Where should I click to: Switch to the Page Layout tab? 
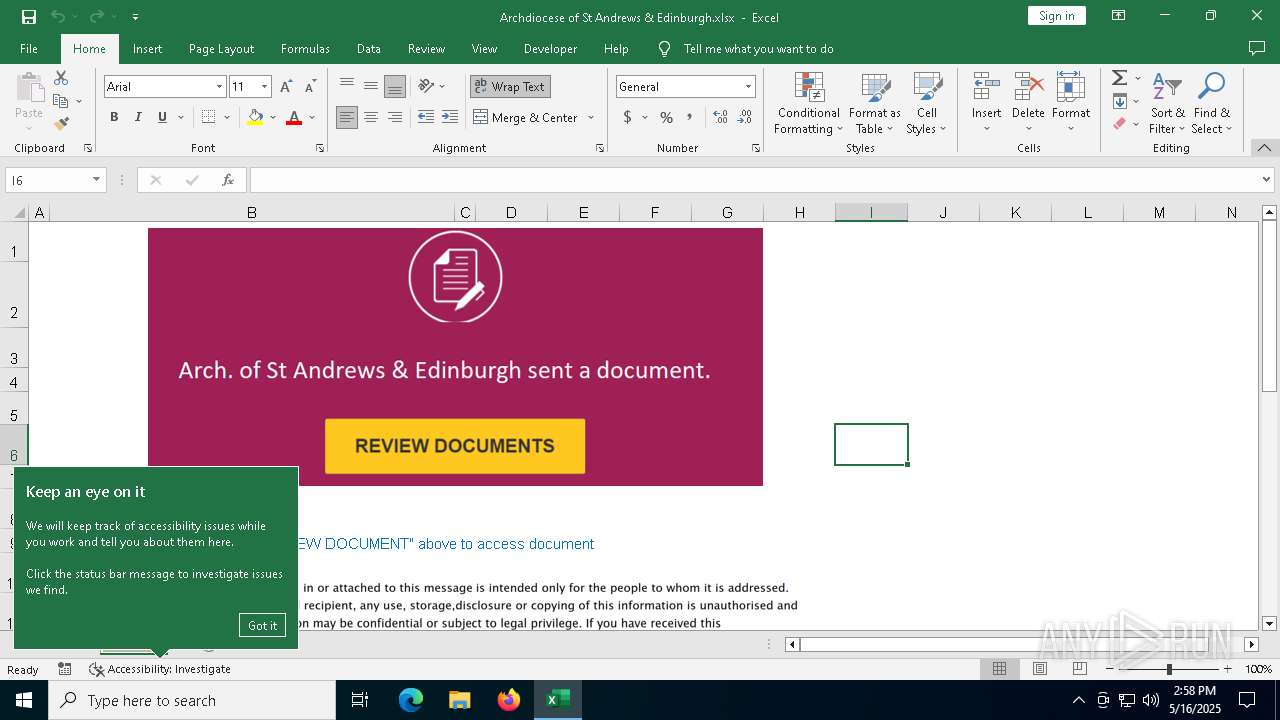tap(221, 49)
